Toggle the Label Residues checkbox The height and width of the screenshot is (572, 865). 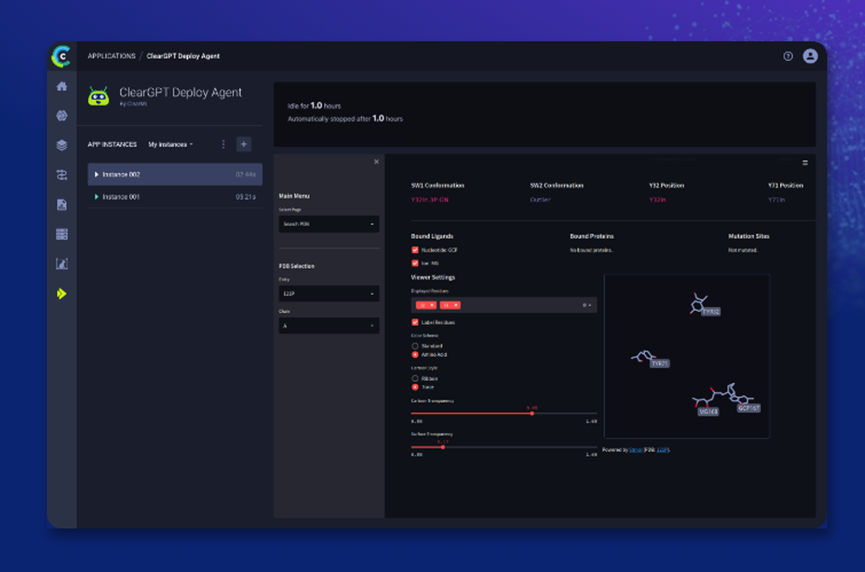(x=415, y=322)
